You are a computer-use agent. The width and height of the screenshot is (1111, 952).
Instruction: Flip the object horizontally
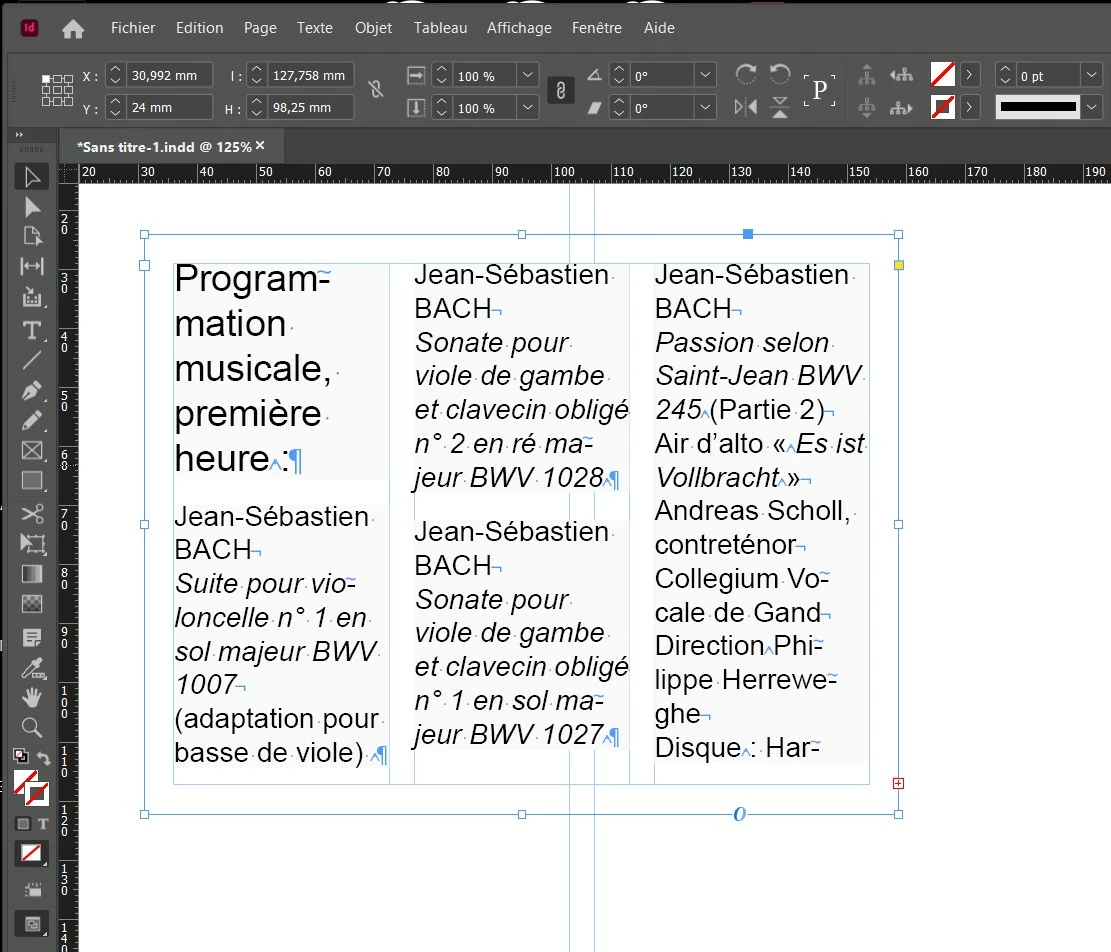point(745,108)
